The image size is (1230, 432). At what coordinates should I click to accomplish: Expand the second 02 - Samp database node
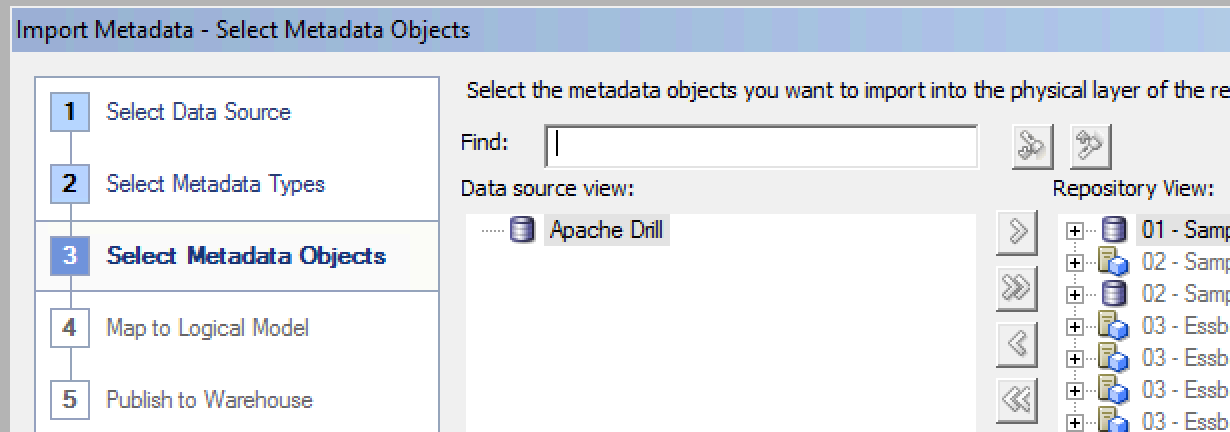pyautogui.click(x=1075, y=295)
